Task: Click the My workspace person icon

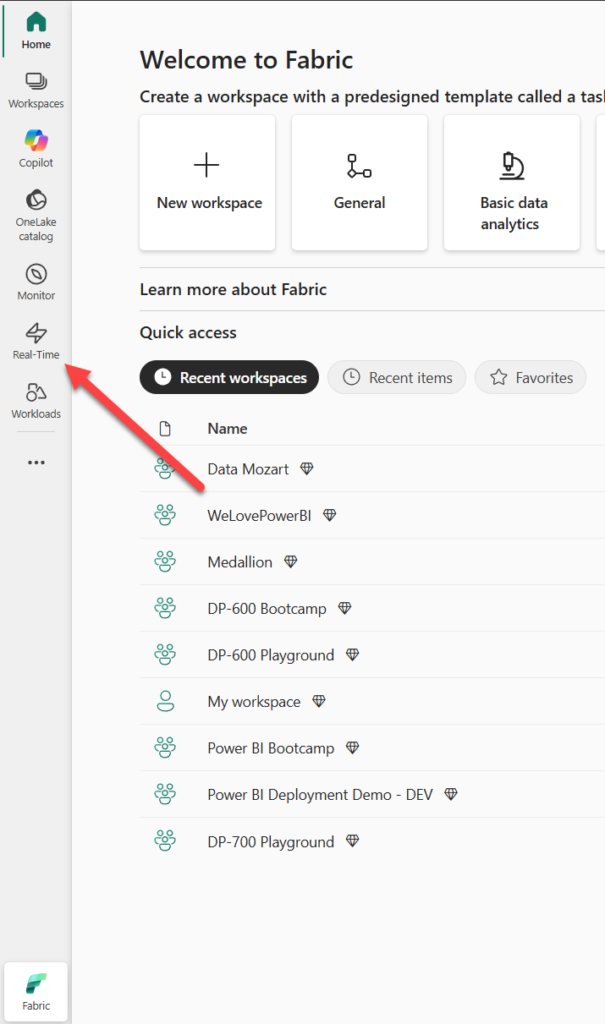Action: click(165, 702)
